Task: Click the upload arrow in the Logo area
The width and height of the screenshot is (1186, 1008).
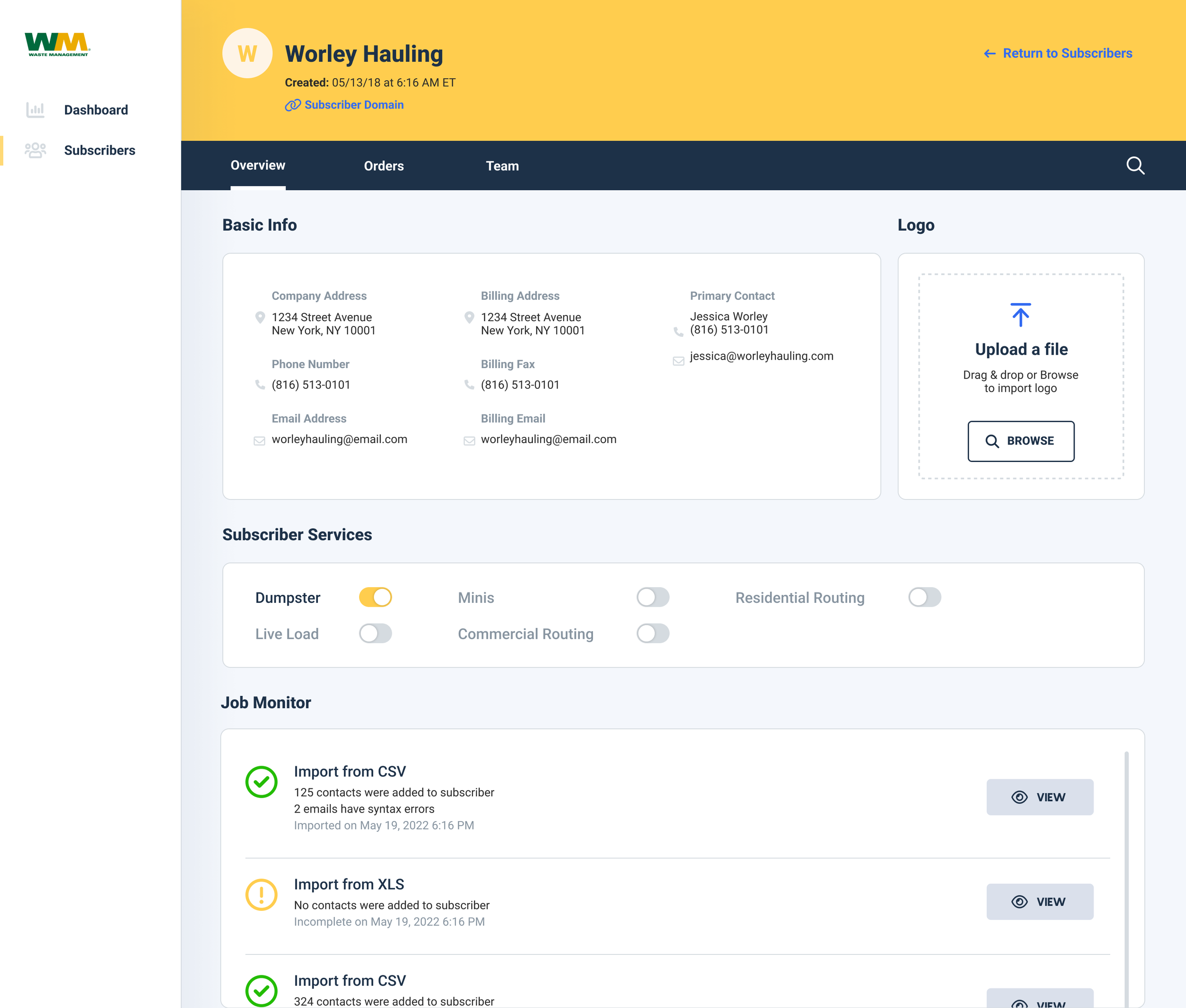Action: [1020, 314]
